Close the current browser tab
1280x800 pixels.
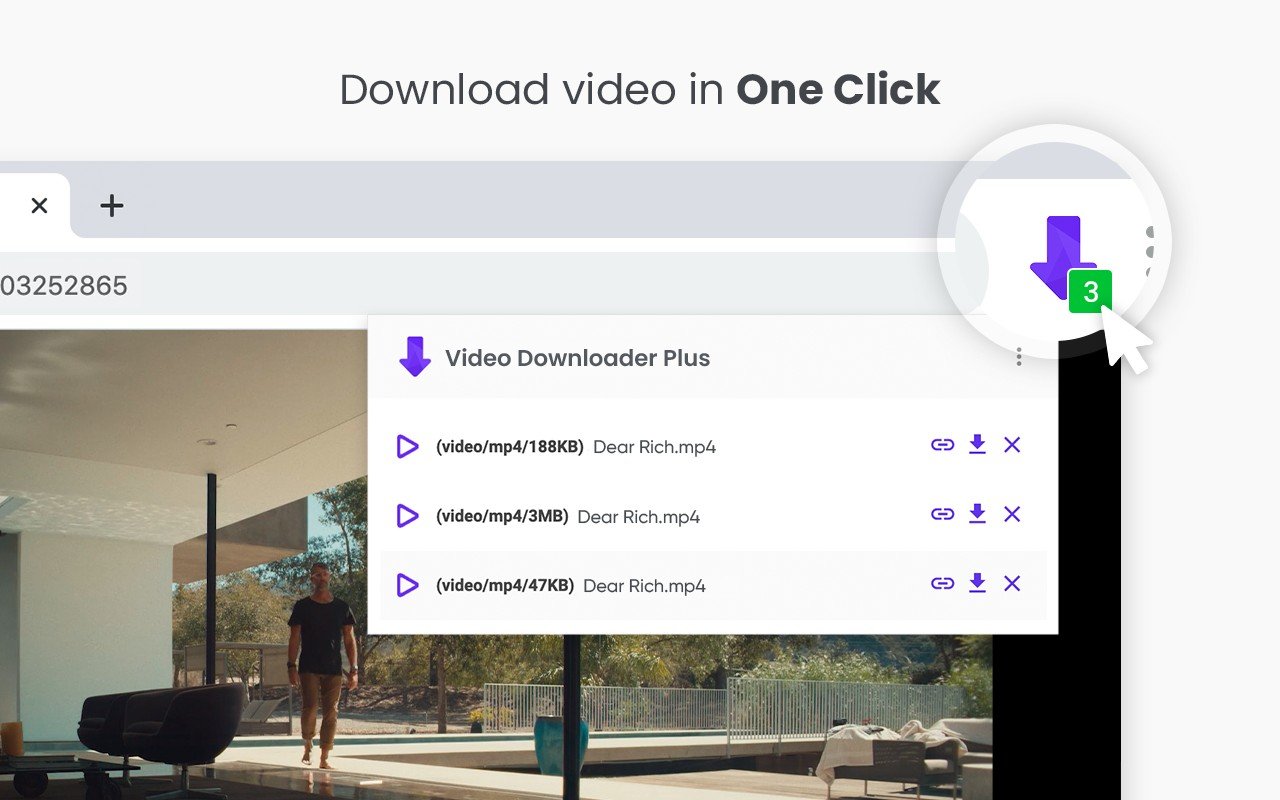pyautogui.click(x=39, y=205)
